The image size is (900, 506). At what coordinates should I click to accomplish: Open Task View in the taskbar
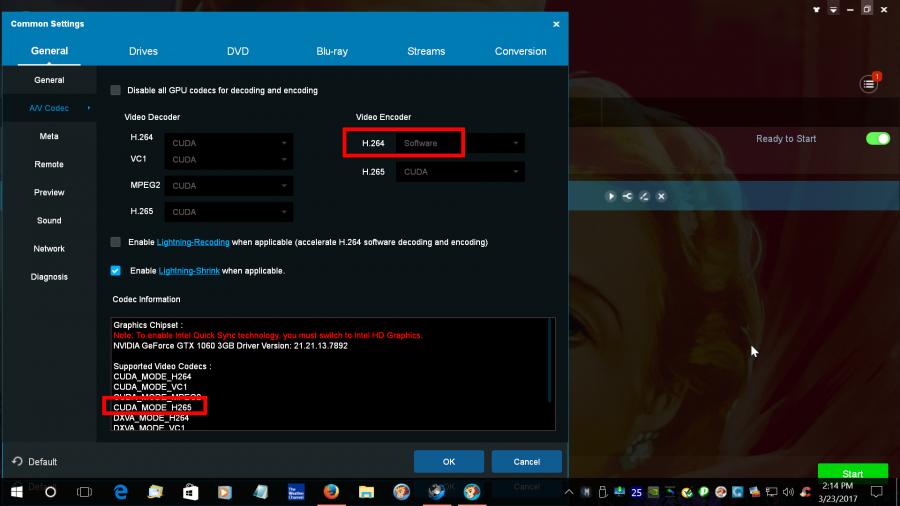pyautogui.click(x=84, y=492)
